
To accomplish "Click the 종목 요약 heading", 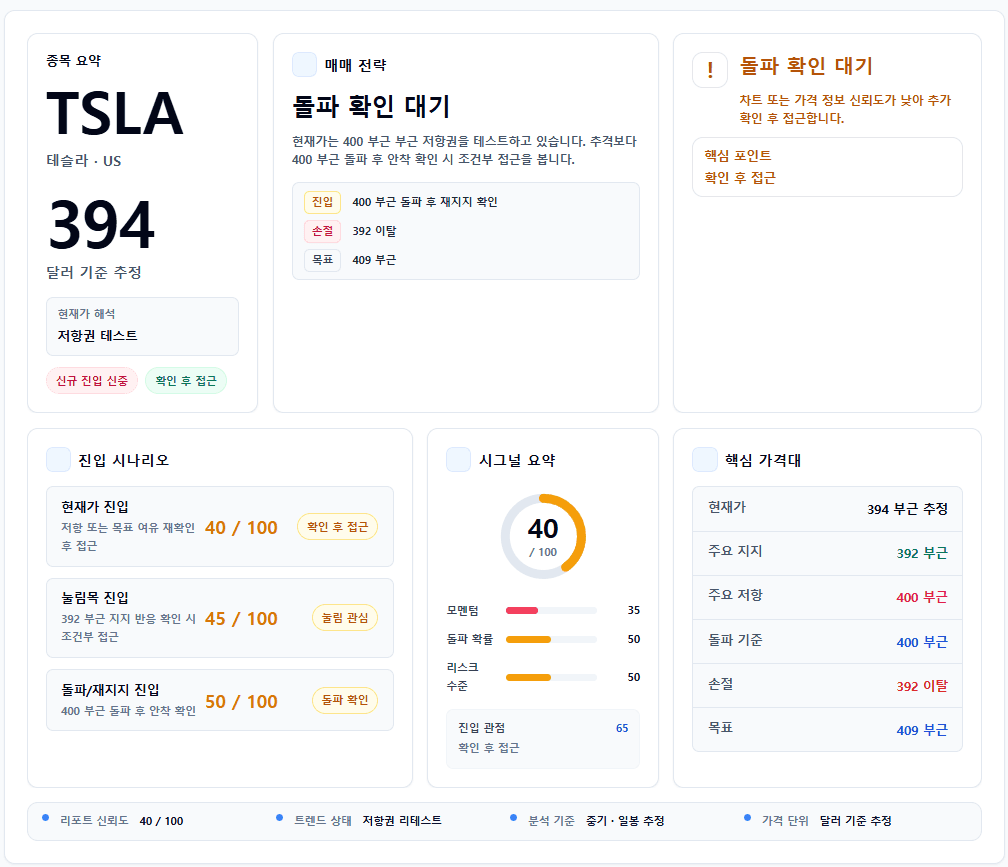I will click(74, 61).
